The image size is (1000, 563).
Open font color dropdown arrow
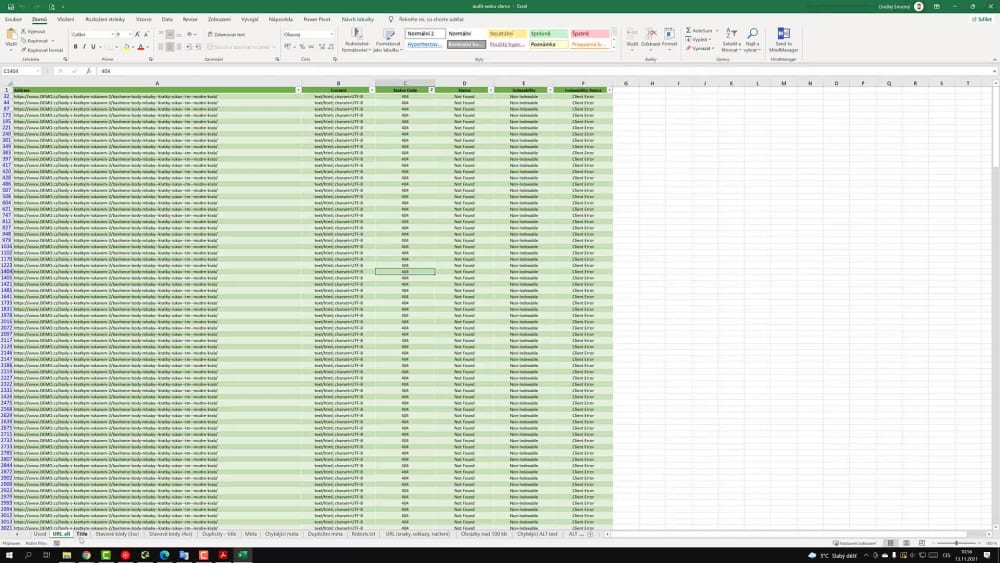(147, 47)
